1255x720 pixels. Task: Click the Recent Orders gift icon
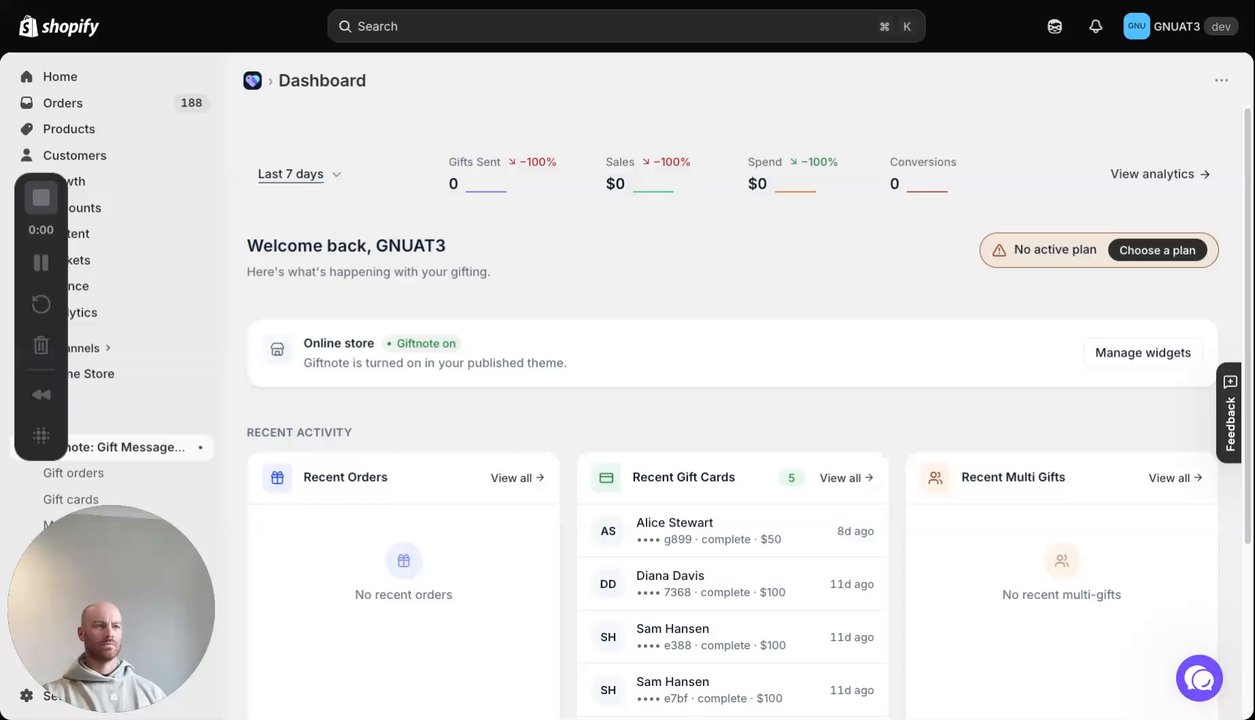point(278,478)
